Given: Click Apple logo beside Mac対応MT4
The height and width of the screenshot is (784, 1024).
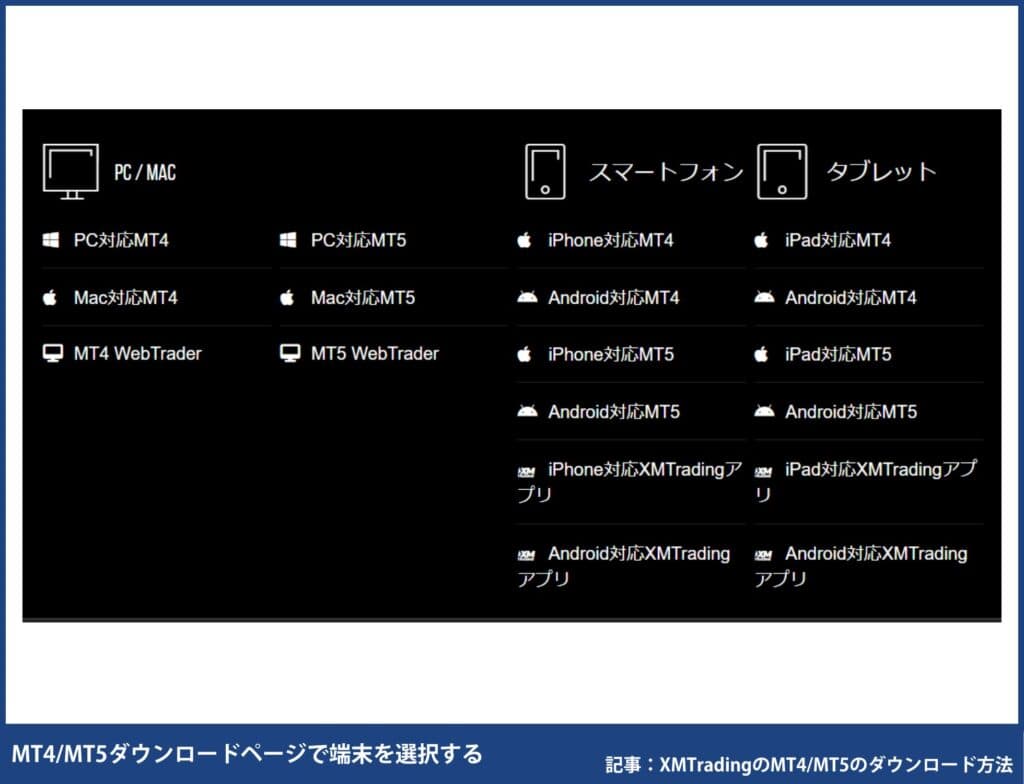Looking at the screenshot, I should 50,297.
